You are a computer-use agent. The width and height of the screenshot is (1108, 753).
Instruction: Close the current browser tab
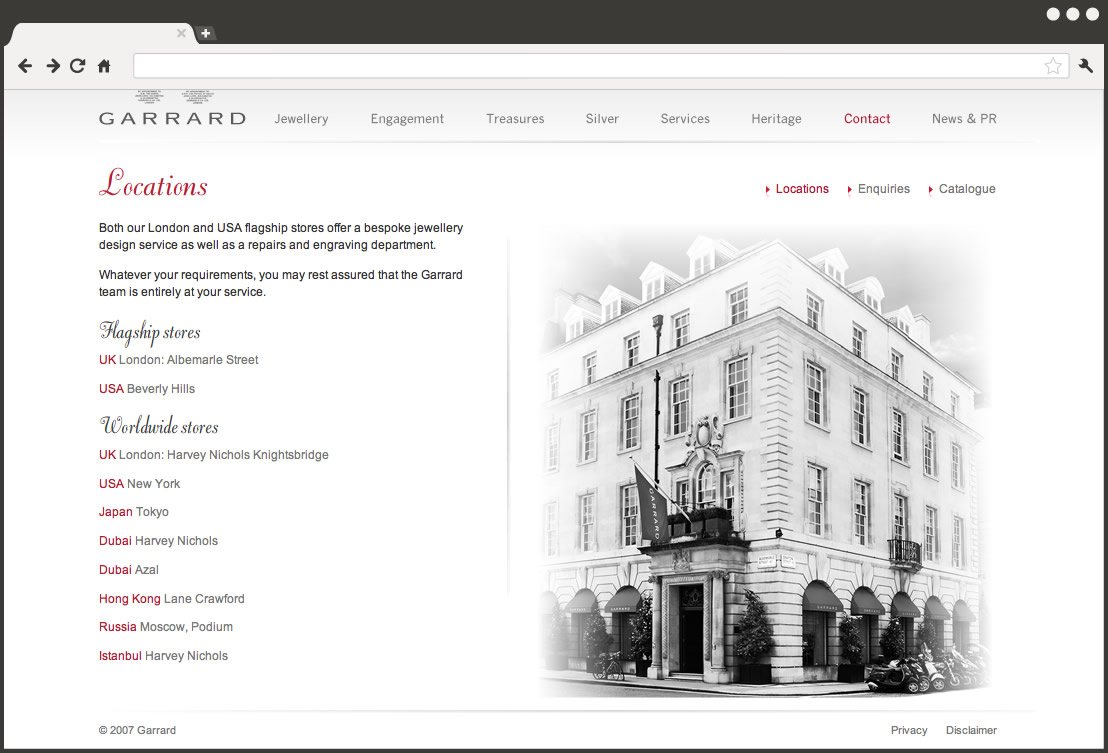coord(181,33)
